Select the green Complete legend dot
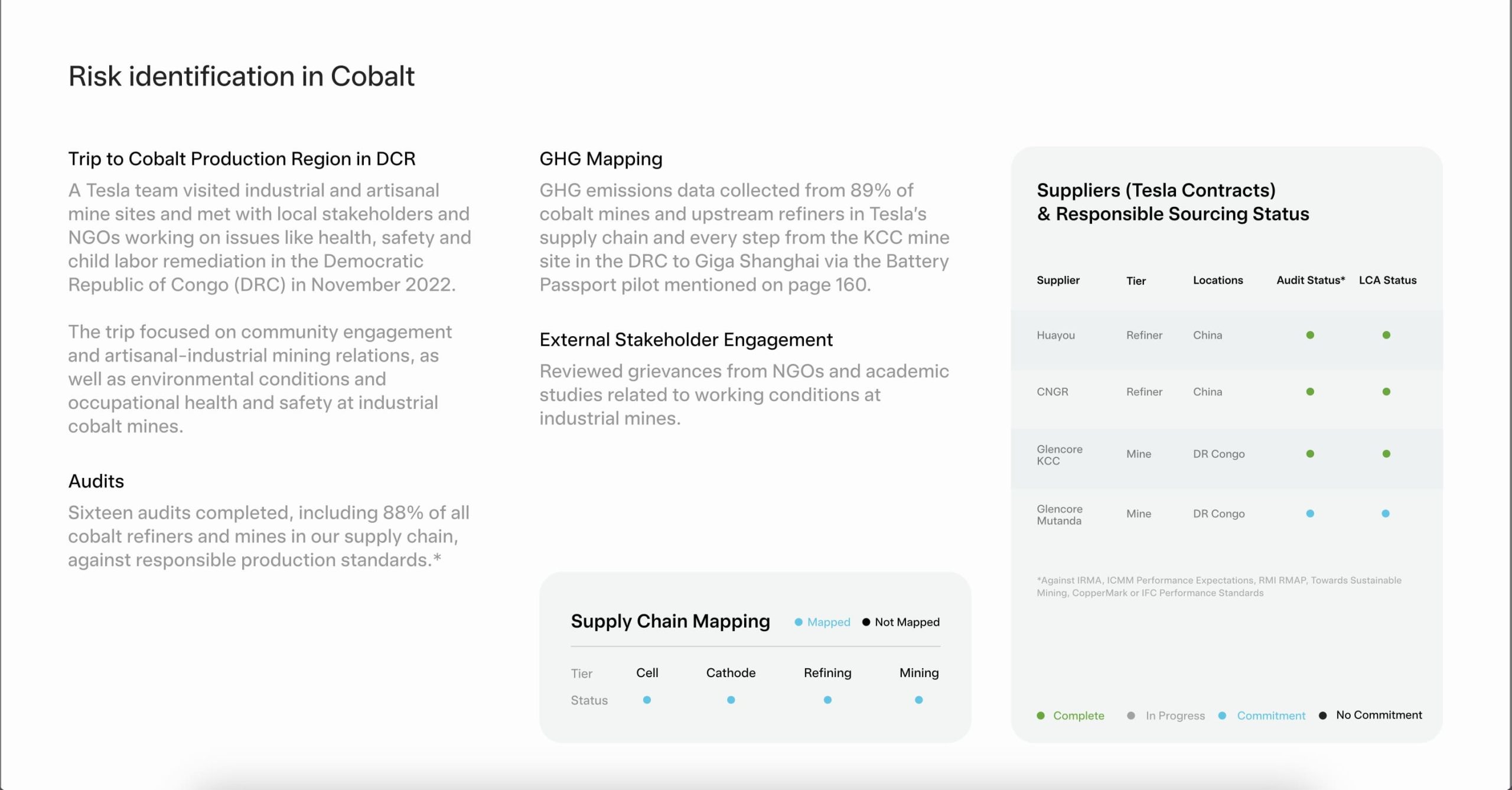The height and width of the screenshot is (790, 1512). (x=1041, y=716)
